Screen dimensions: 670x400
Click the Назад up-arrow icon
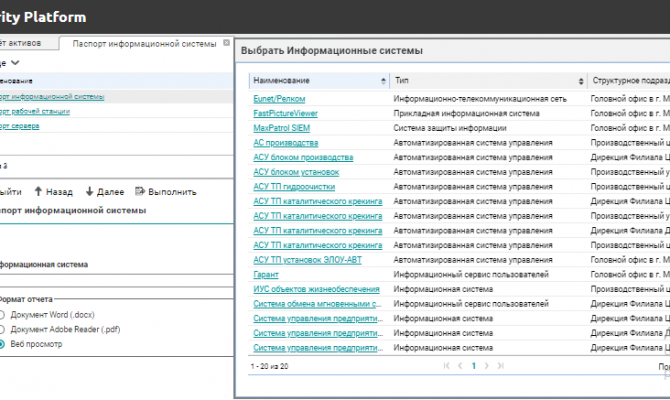point(38,190)
